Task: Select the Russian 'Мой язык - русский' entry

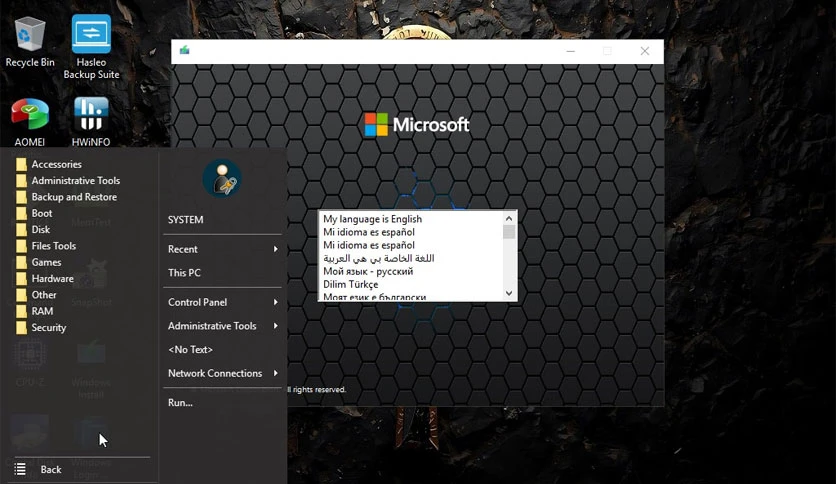Action: click(368, 271)
